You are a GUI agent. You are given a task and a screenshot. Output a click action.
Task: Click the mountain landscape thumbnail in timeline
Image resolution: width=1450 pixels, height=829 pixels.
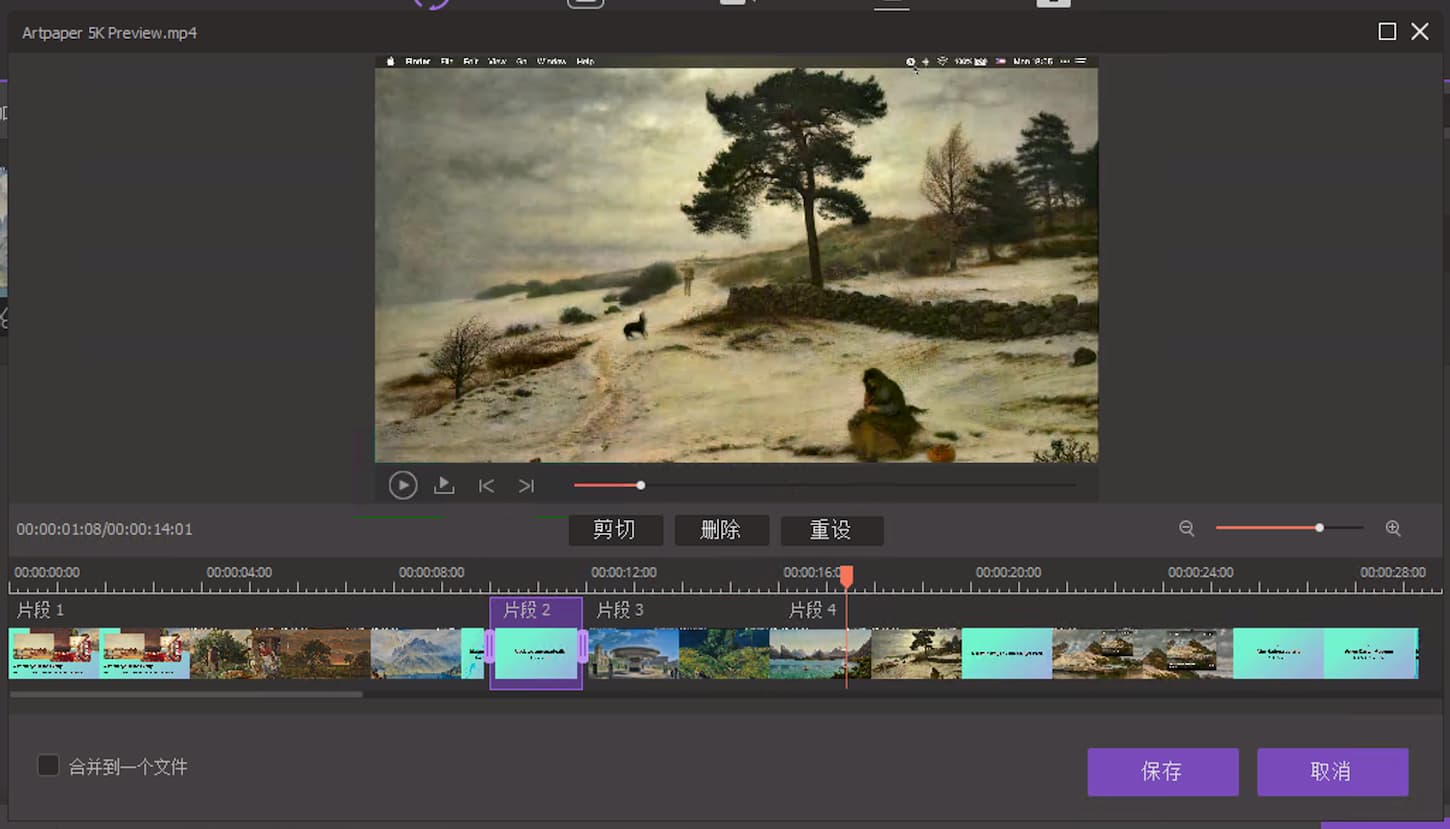[x=416, y=653]
